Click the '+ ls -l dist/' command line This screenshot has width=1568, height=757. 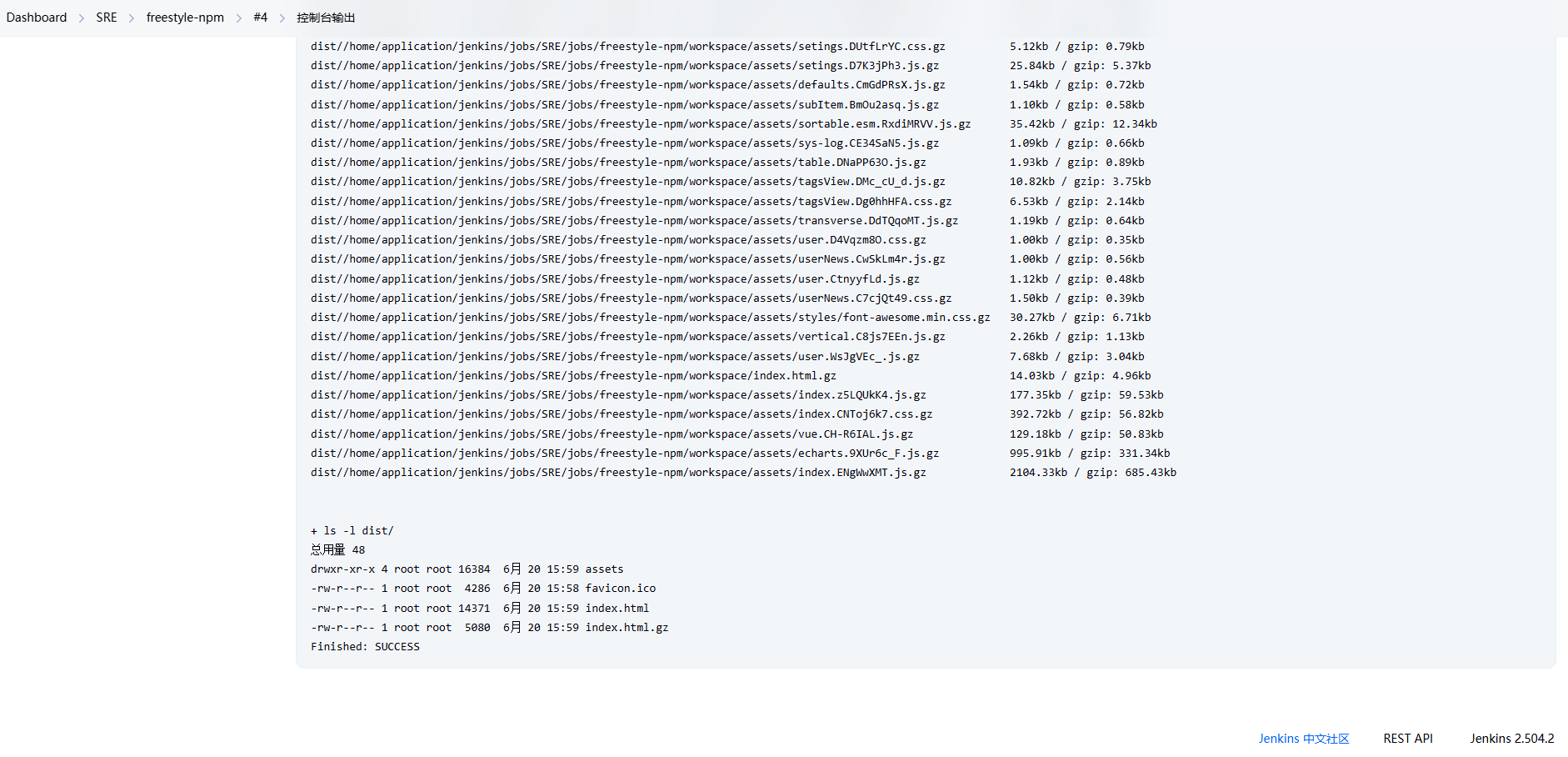[x=352, y=531]
